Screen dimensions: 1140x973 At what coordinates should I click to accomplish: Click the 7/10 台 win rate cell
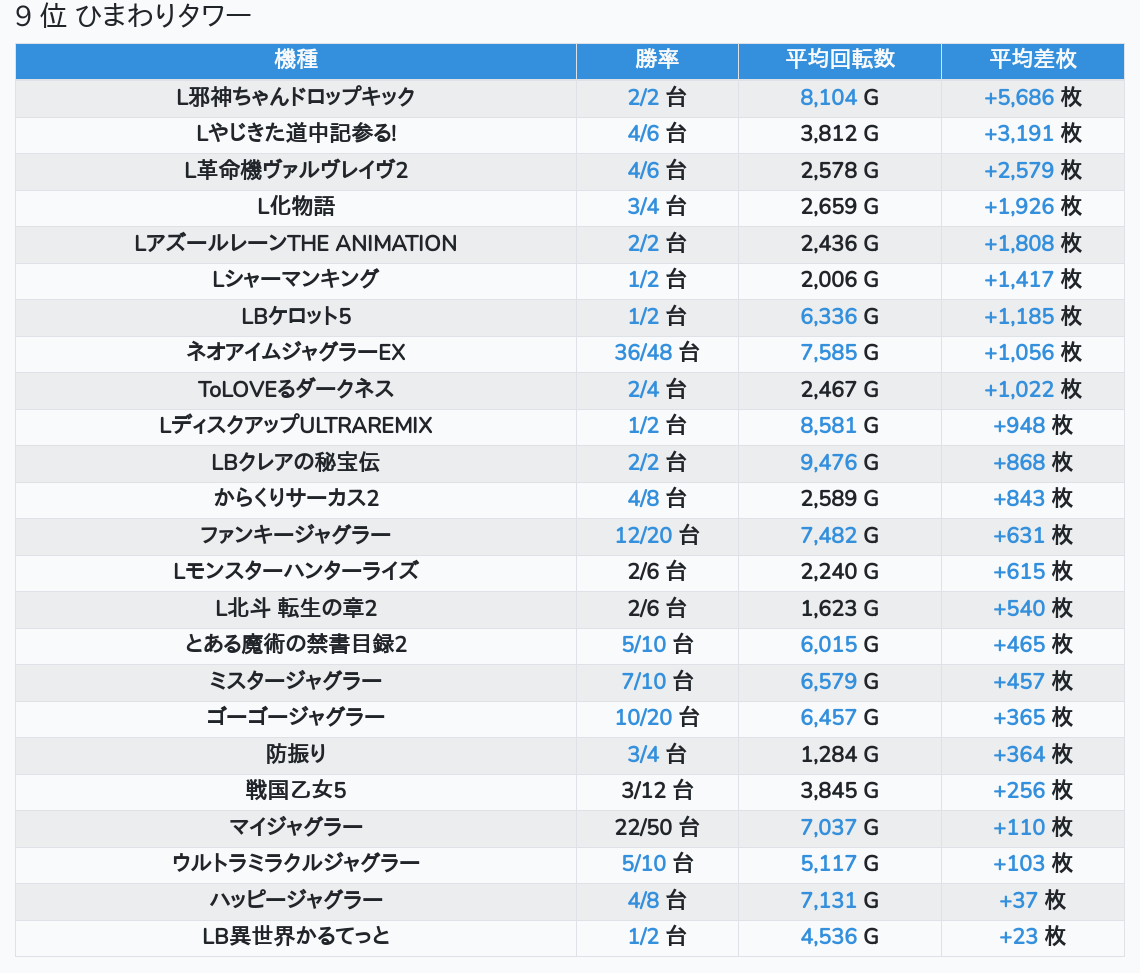(657, 681)
